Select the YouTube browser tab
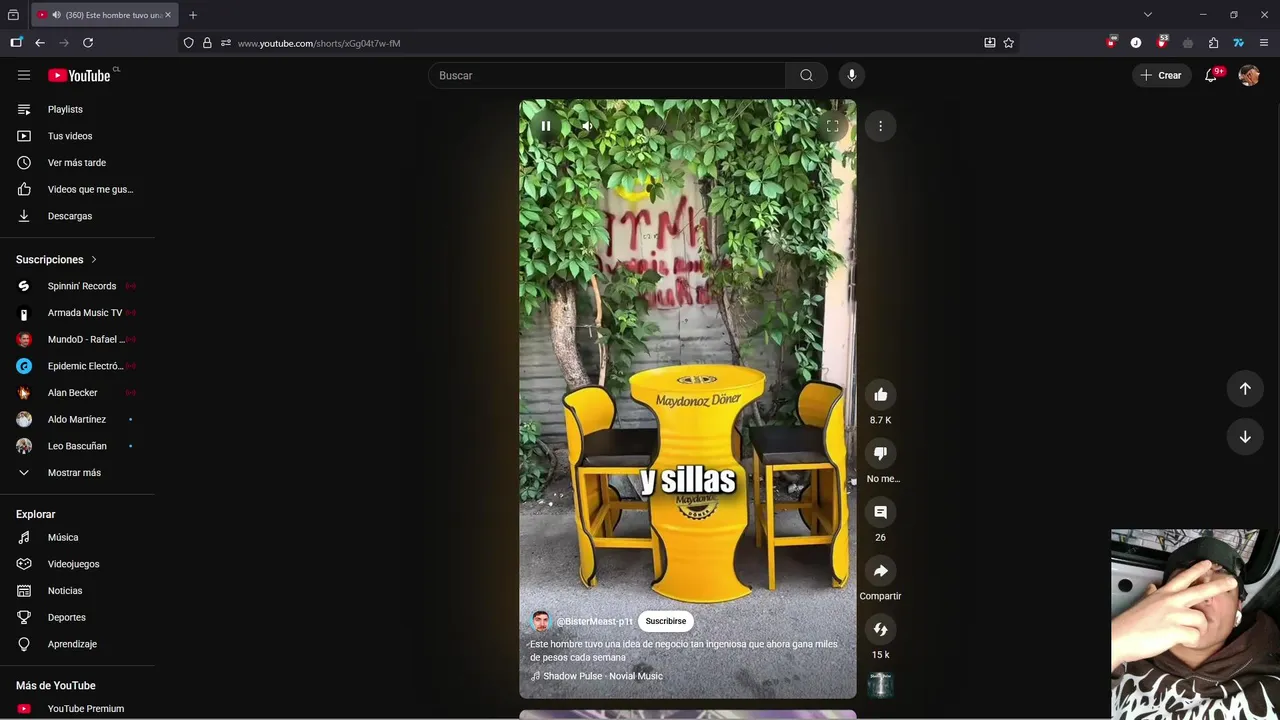The width and height of the screenshot is (1280, 720). (105, 15)
